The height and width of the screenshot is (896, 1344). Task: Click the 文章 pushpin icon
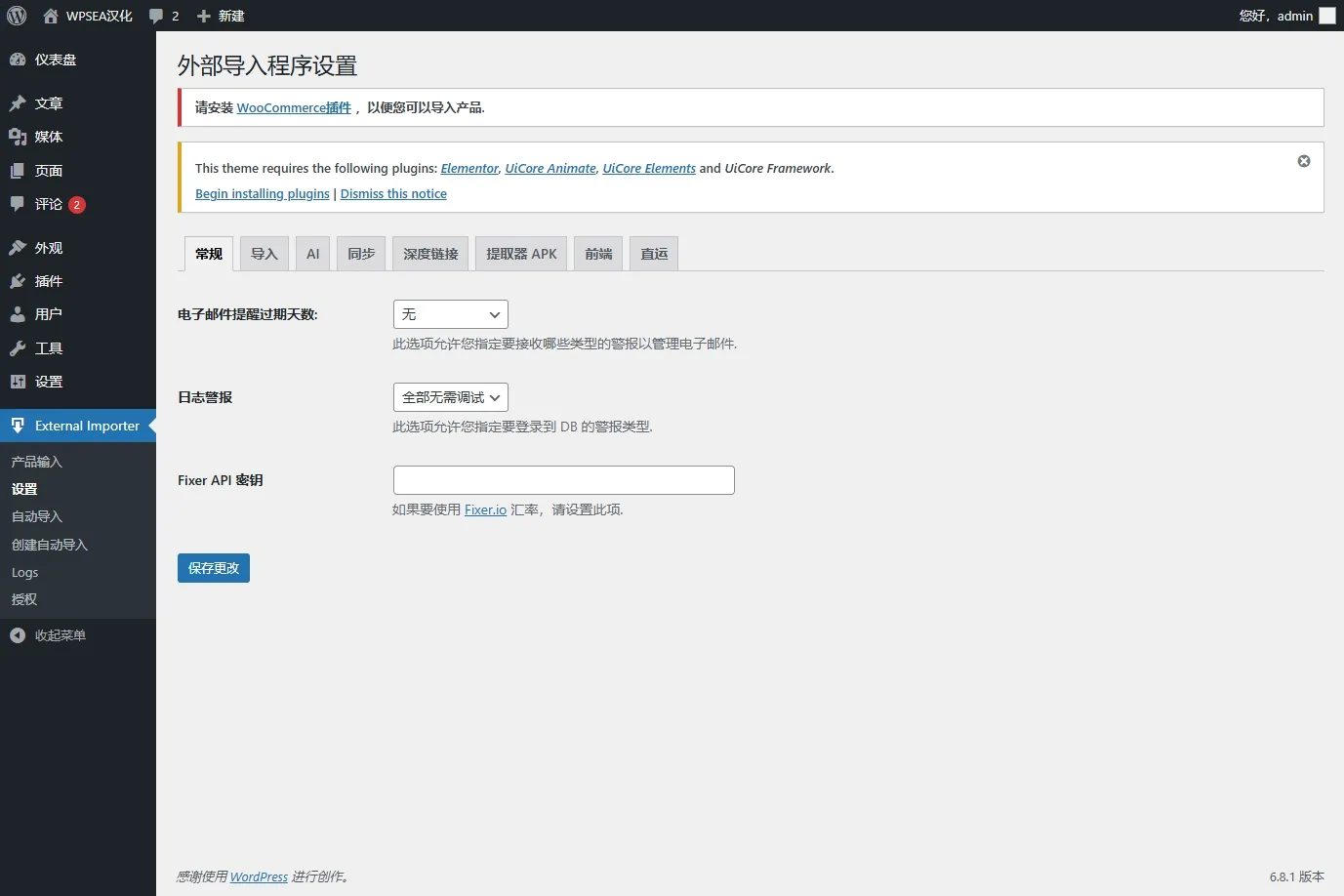pos(18,103)
